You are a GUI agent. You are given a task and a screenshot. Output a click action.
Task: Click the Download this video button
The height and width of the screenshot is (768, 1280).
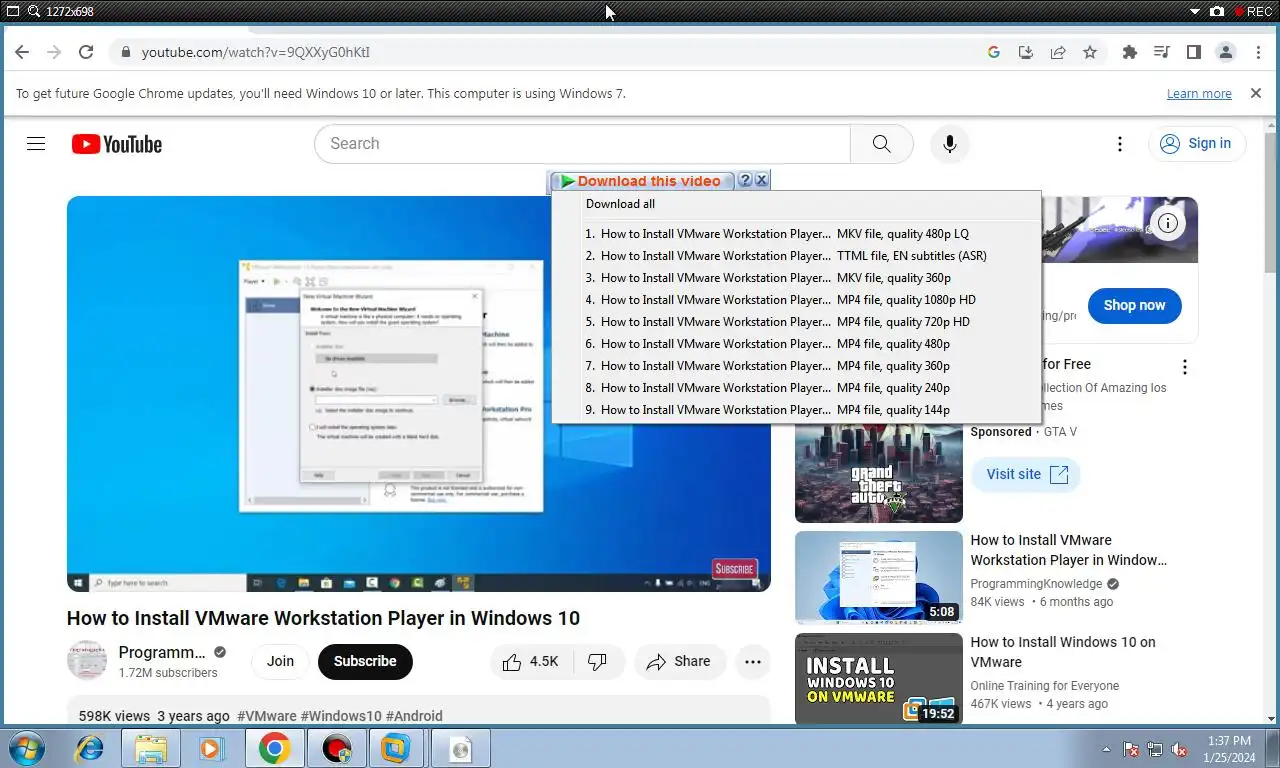coord(643,181)
